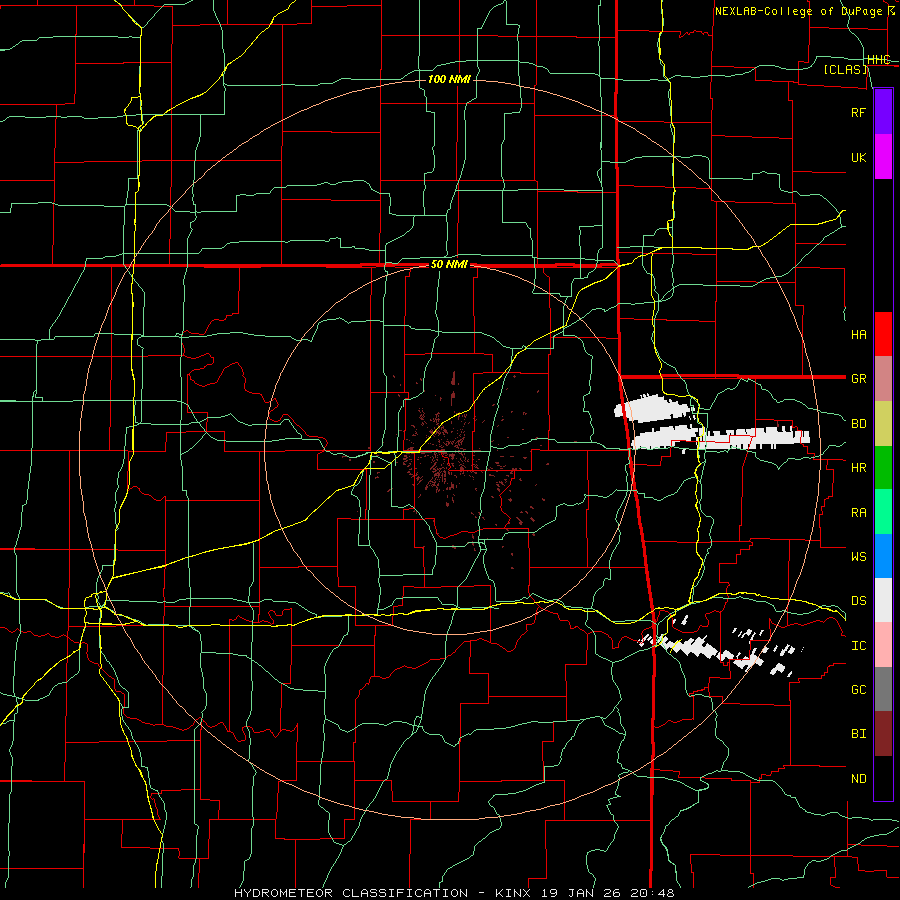The height and width of the screenshot is (900, 900).
Task: Click the UK magenta legend swatch
Action: click(883, 157)
